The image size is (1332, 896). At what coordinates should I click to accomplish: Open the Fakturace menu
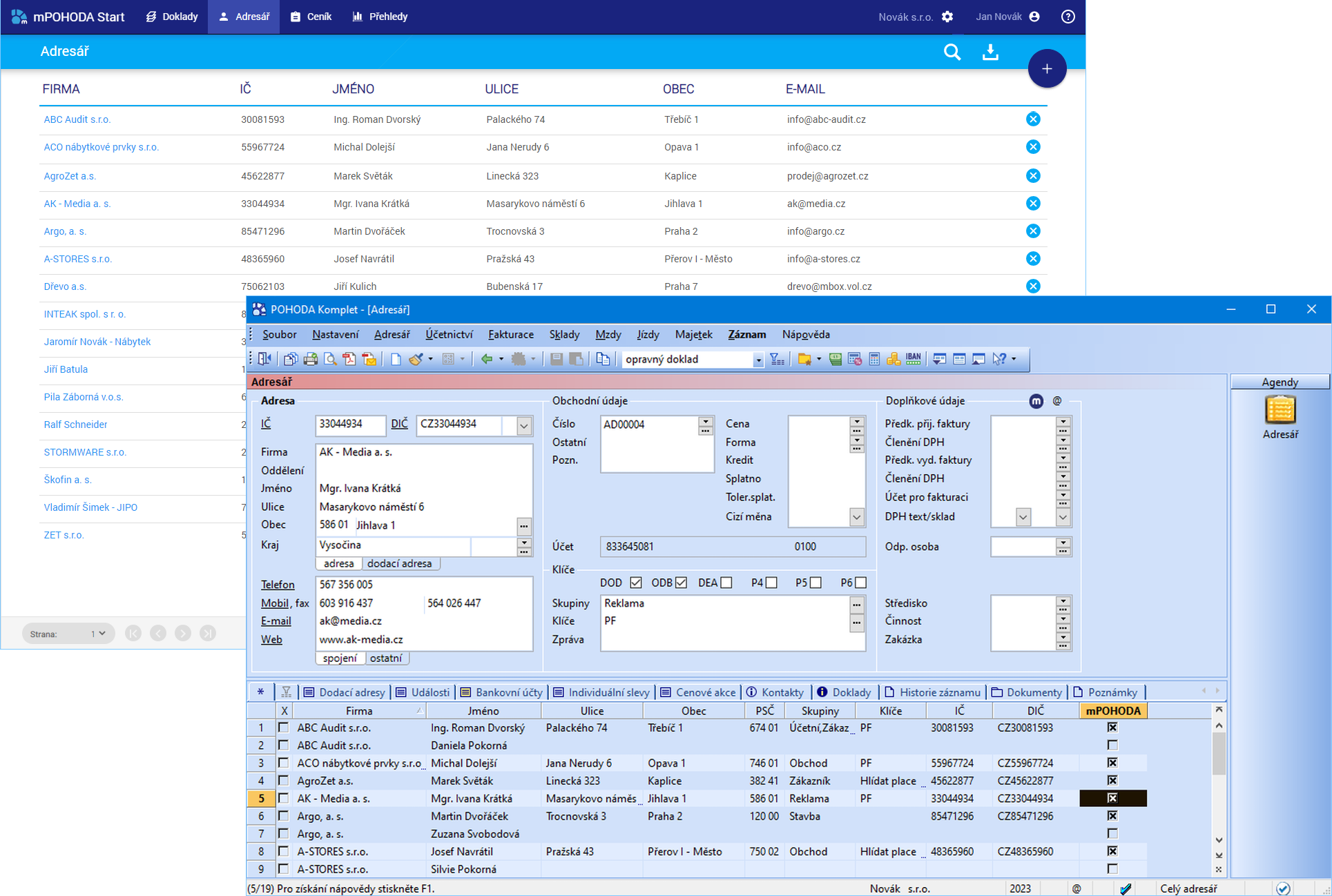[x=511, y=335]
